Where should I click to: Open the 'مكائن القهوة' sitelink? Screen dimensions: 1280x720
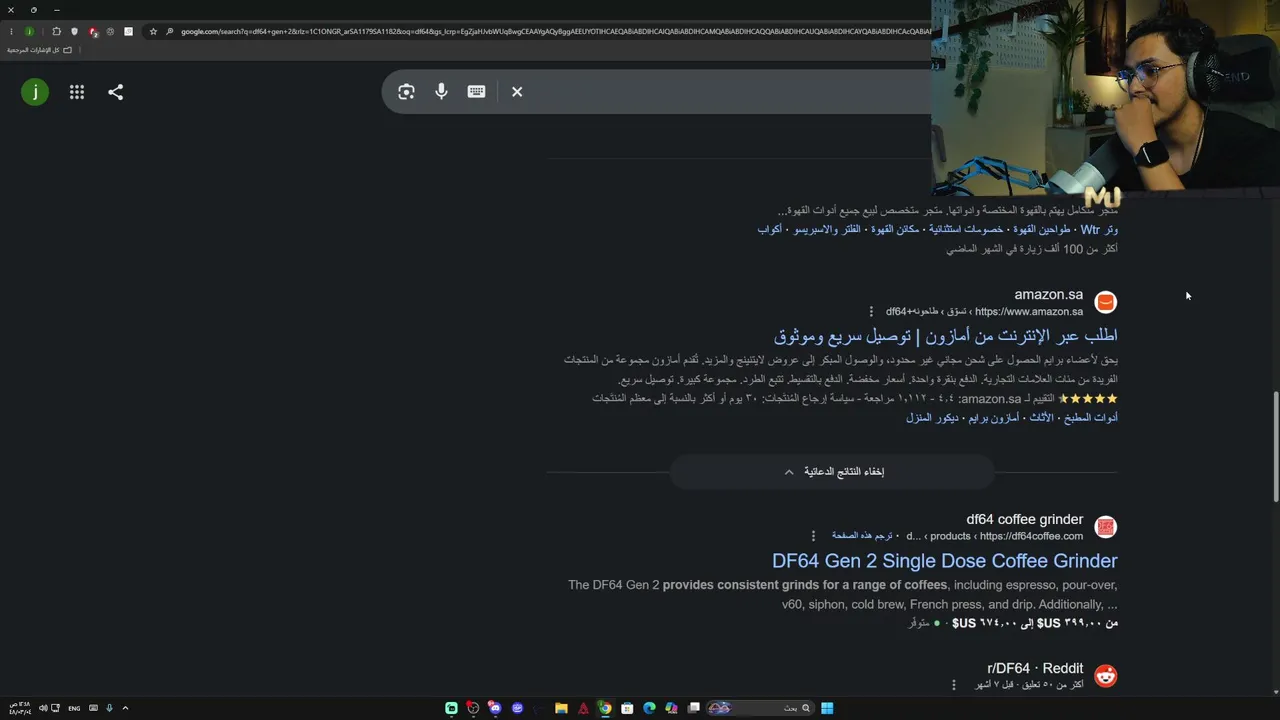coord(894,230)
